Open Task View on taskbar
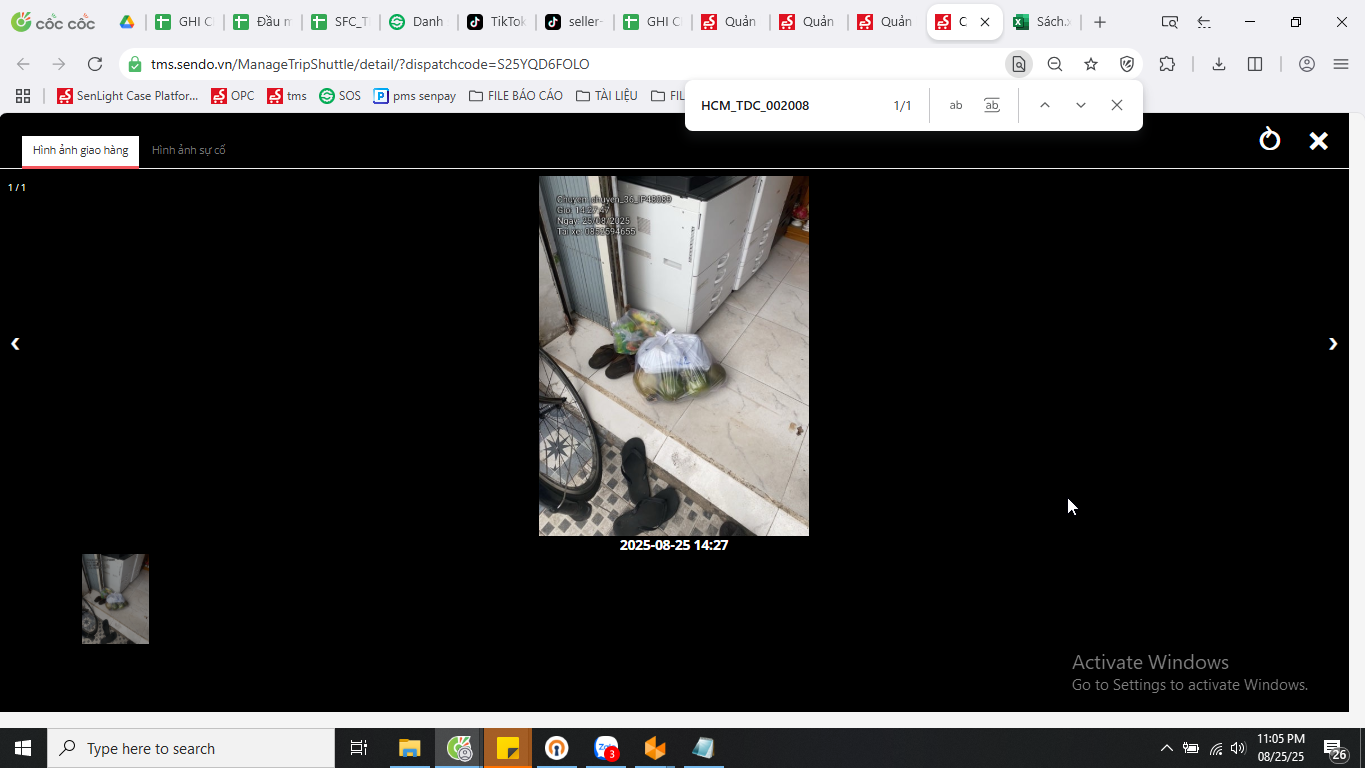This screenshot has width=1365, height=768. click(x=358, y=748)
